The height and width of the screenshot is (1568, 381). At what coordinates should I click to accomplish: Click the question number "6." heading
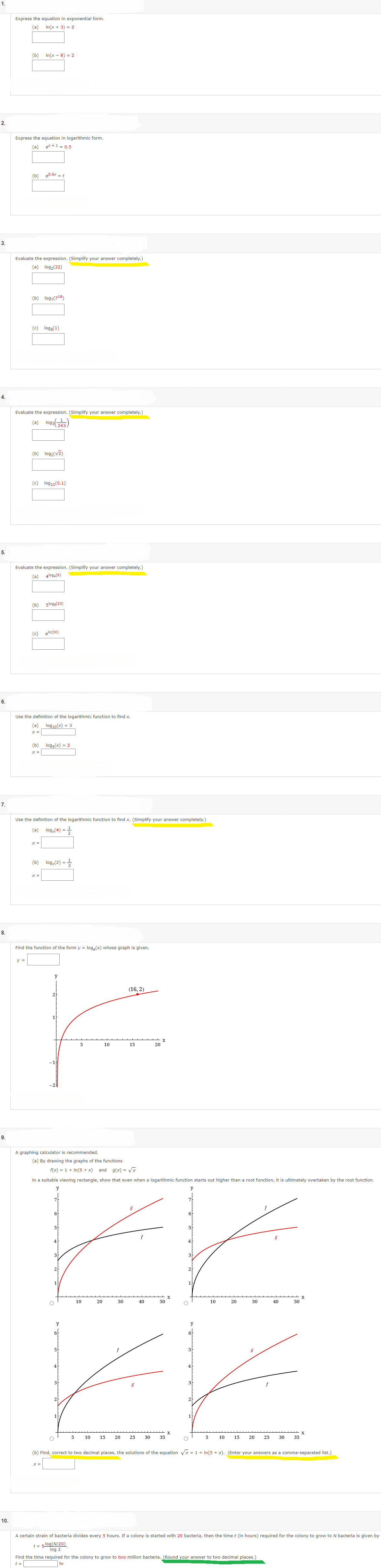click(x=3, y=702)
